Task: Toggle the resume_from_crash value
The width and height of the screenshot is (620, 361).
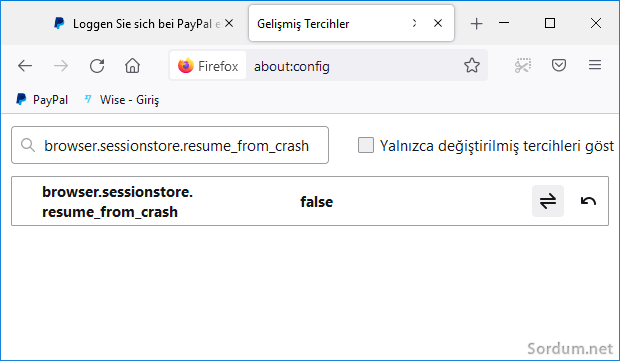Action: click(x=548, y=201)
